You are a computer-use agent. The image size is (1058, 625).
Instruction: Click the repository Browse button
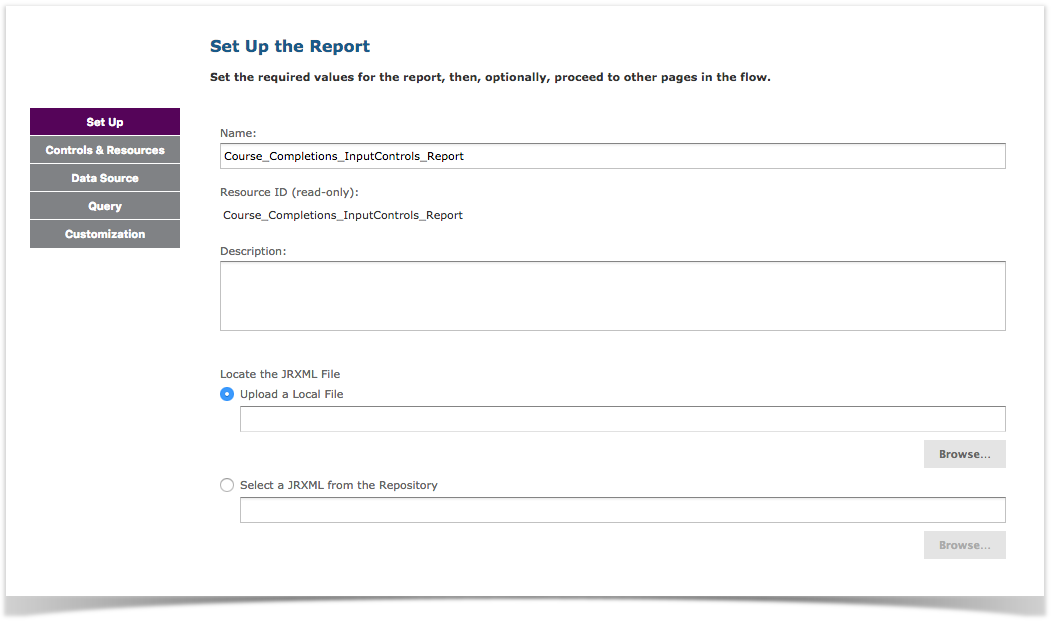coord(965,545)
